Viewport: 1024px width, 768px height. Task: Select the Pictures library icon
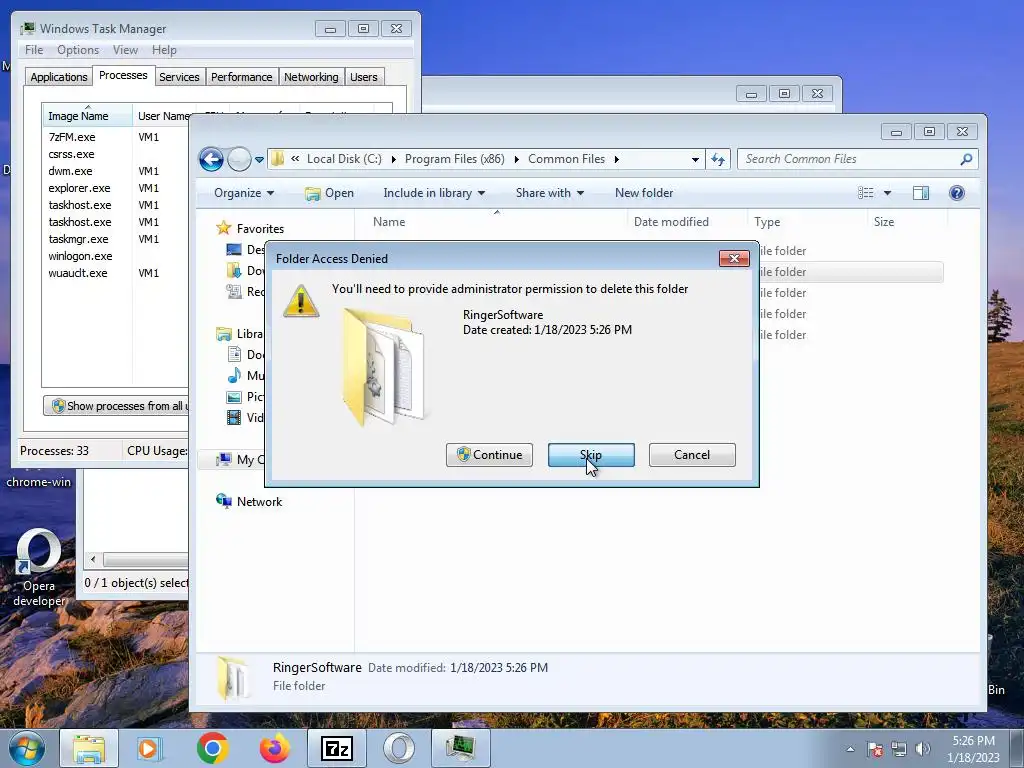click(x=234, y=396)
